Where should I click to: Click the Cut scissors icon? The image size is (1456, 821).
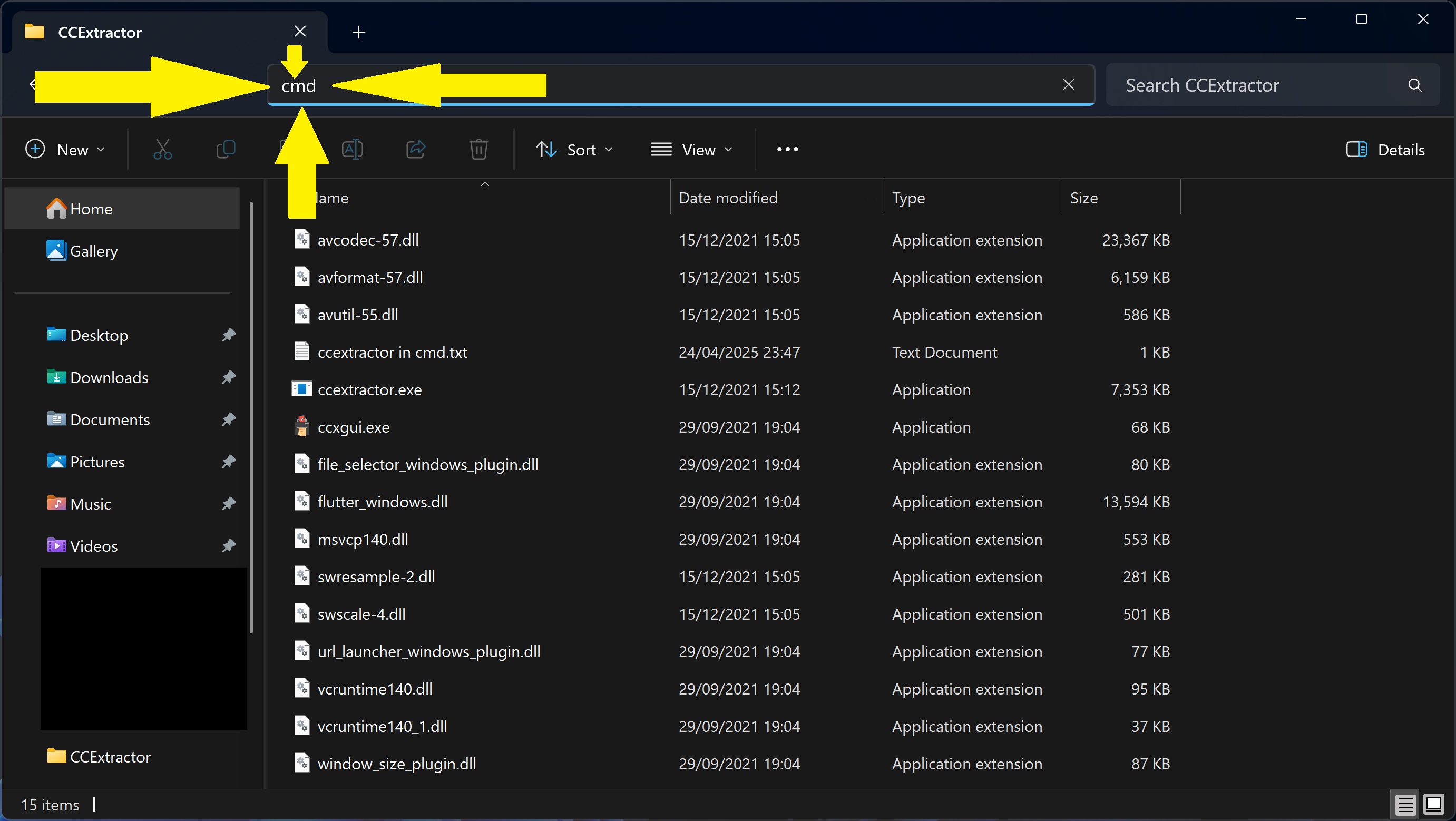pyautogui.click(x=162, y=150)
